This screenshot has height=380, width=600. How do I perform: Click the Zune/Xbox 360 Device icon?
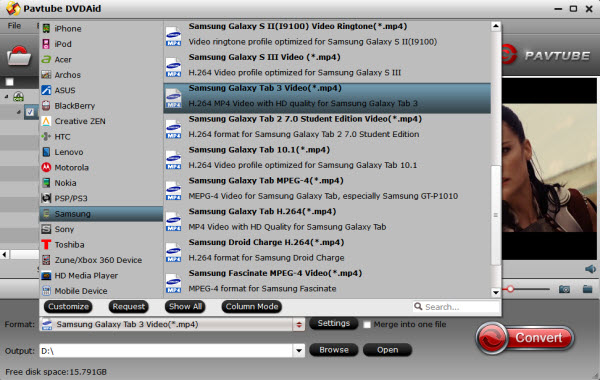[46, 260]
